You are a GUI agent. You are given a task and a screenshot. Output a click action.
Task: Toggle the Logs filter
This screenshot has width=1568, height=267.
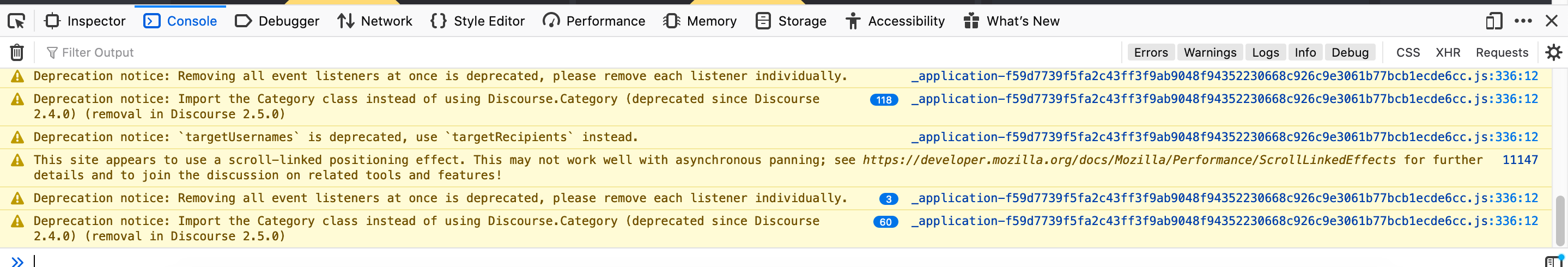click(x=1265, y=53)
